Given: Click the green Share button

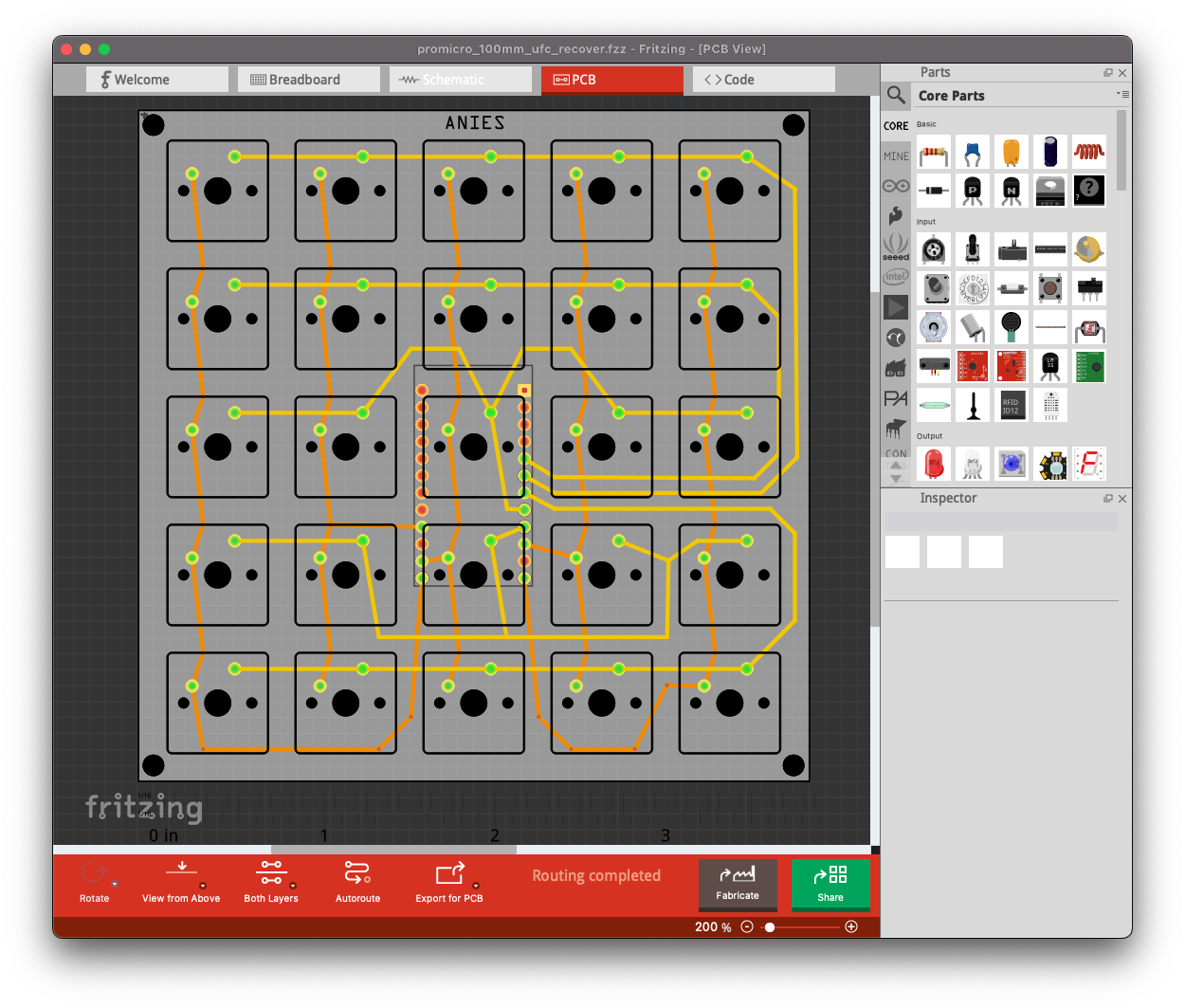Looking at the screenshot, I should pos(830,883).
